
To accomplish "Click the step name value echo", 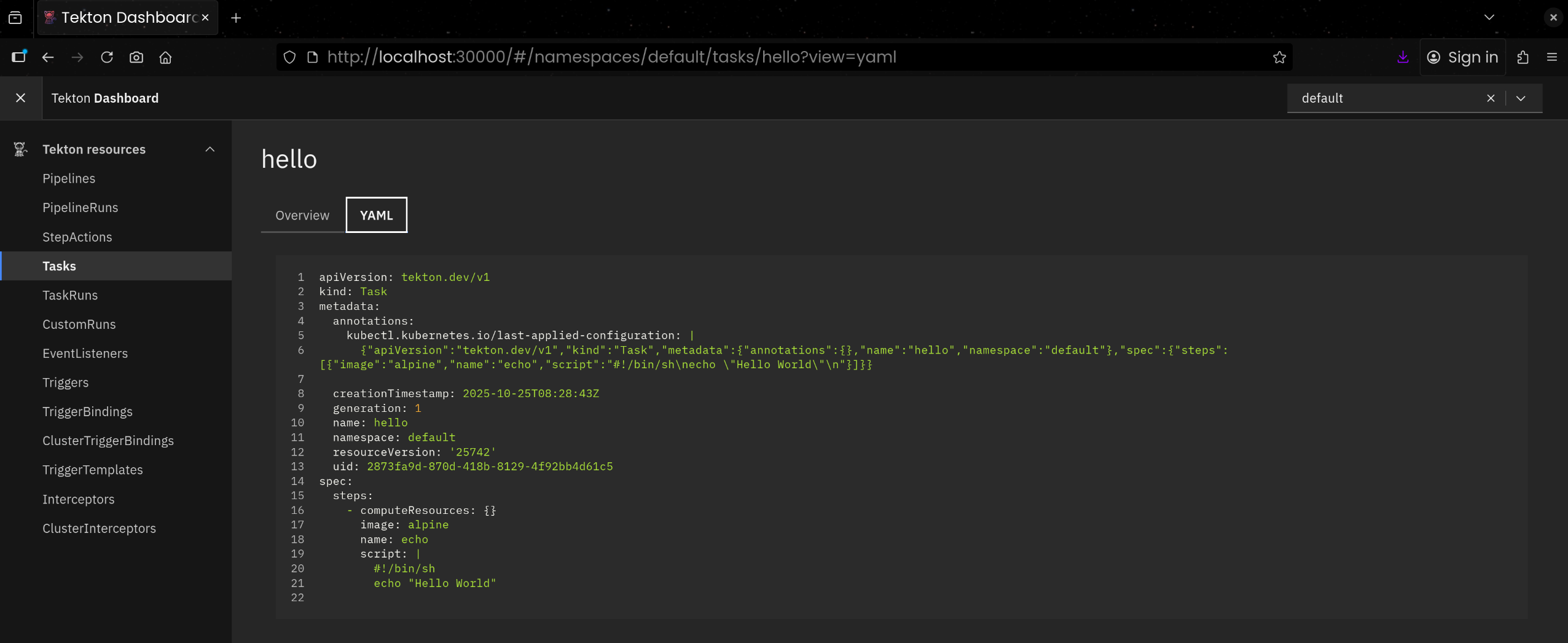I will [415, 540].
